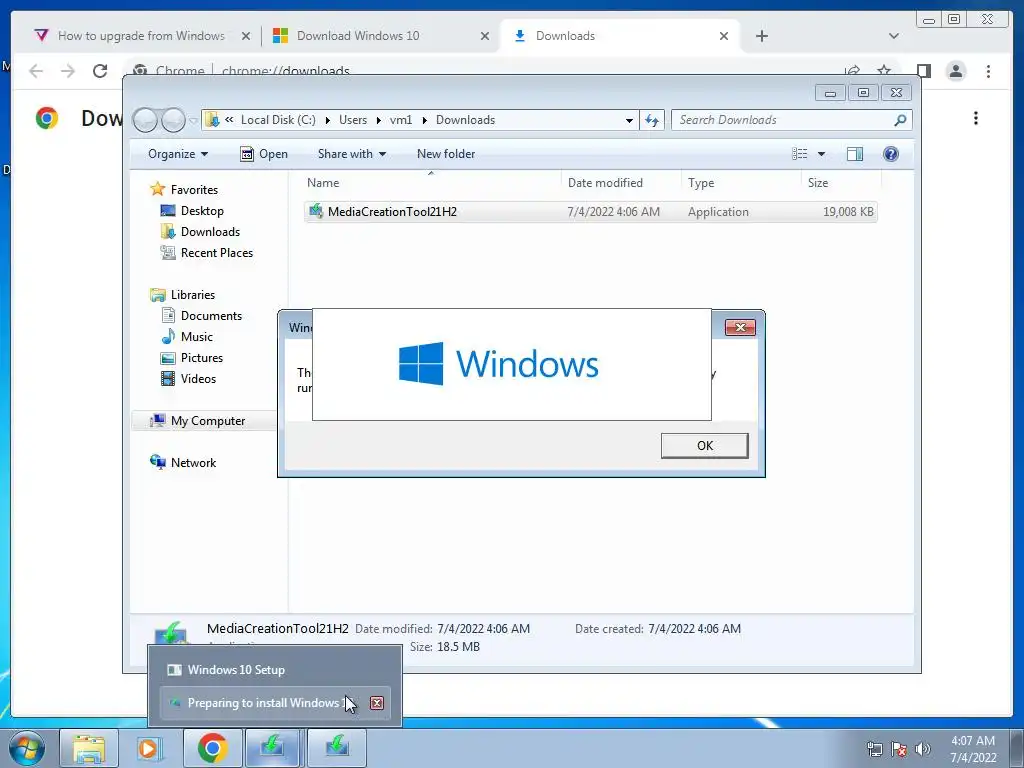This screenshot has width=1024, height=768.
Task: Change view using the views icon
Action: (x=799, y=154)
